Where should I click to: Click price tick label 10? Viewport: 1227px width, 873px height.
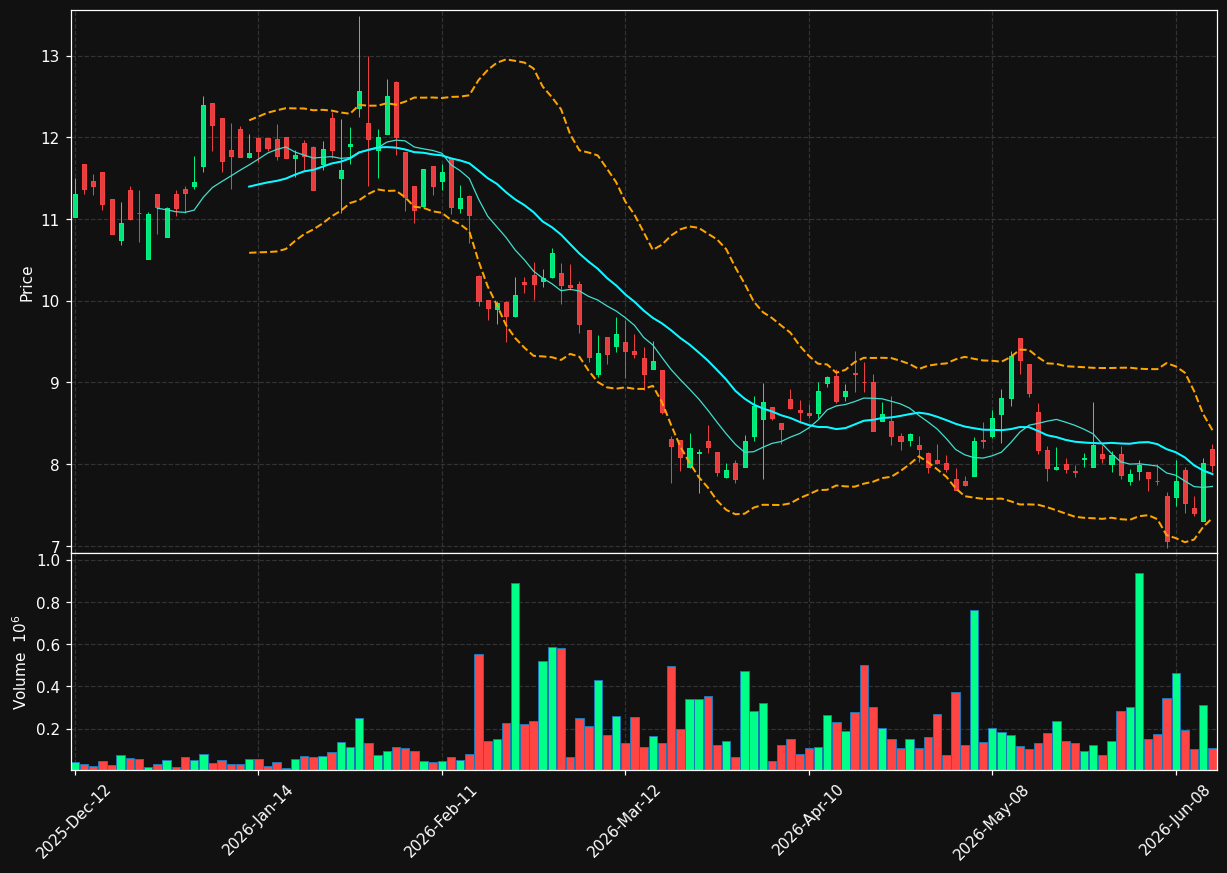click(x=49, y=302)
